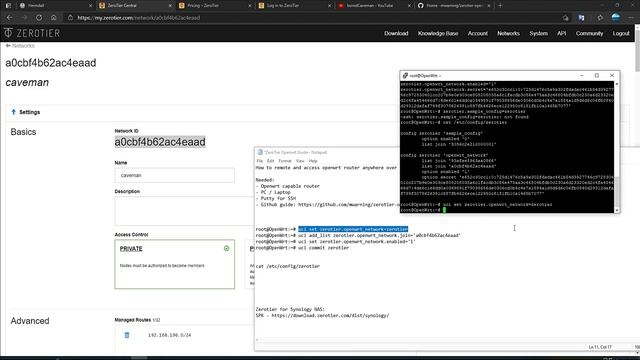
Task: Click highlighted uci set command in Notepad
Action: coord(353,229)
